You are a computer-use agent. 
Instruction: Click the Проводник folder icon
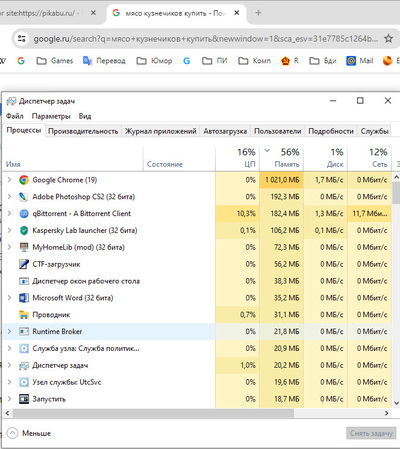tap(24, 315)
